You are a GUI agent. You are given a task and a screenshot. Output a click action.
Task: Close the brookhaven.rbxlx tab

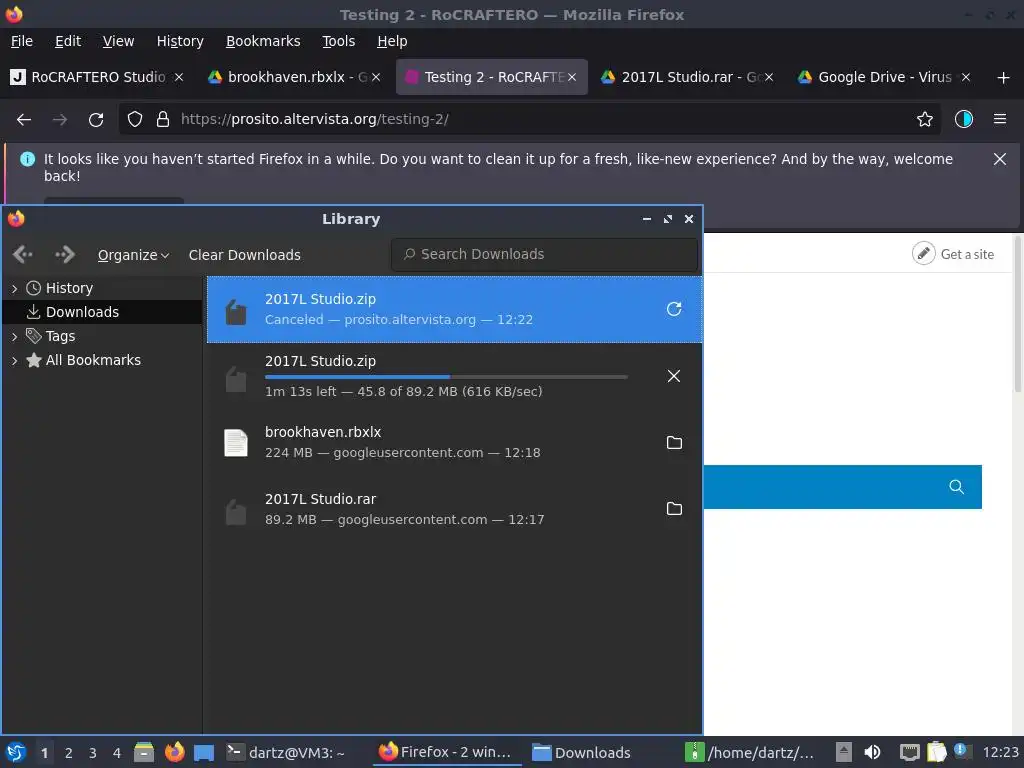tap(376, 77)
